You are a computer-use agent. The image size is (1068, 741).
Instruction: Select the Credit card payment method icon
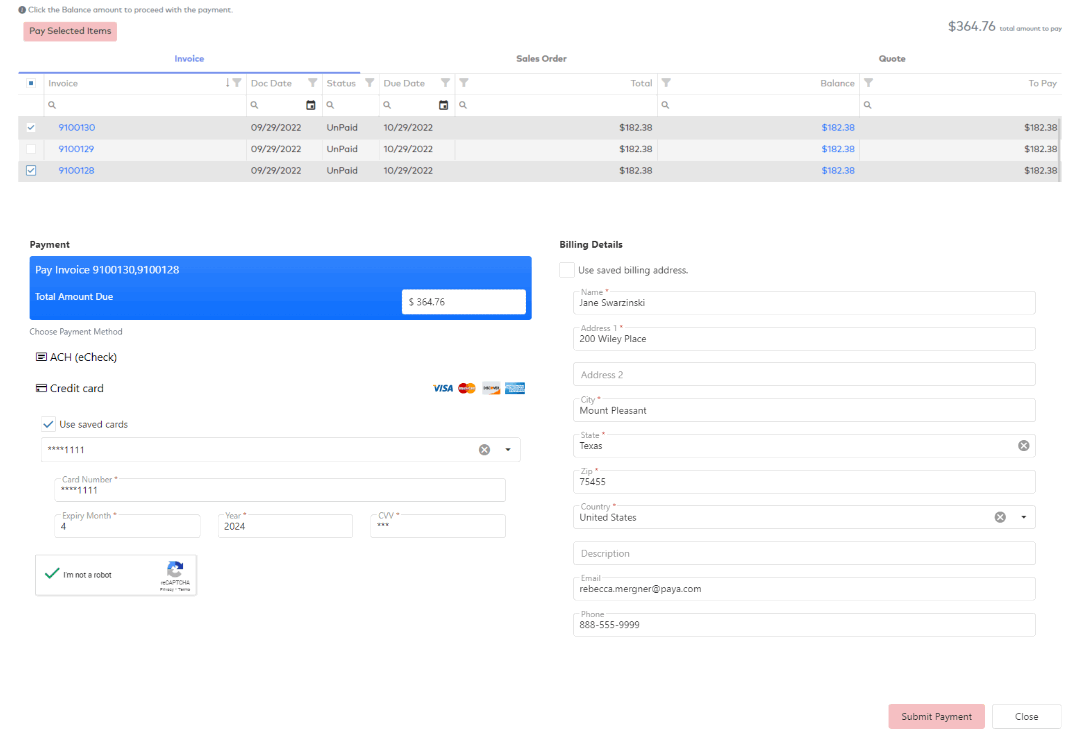pyautogui.click(x=40, y=388)
